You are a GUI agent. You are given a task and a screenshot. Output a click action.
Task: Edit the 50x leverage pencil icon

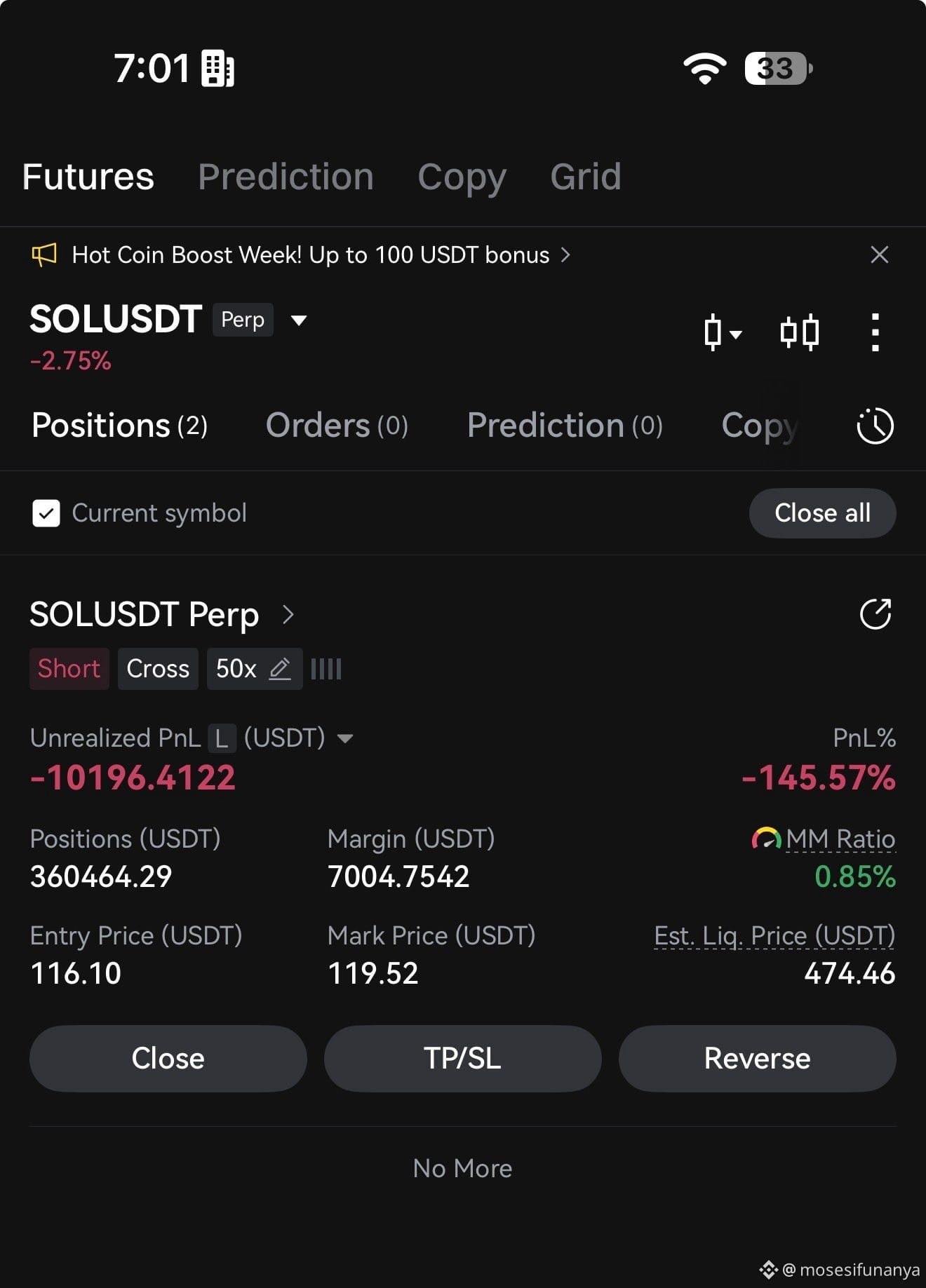pyautogui.click(x=280, y=669)
